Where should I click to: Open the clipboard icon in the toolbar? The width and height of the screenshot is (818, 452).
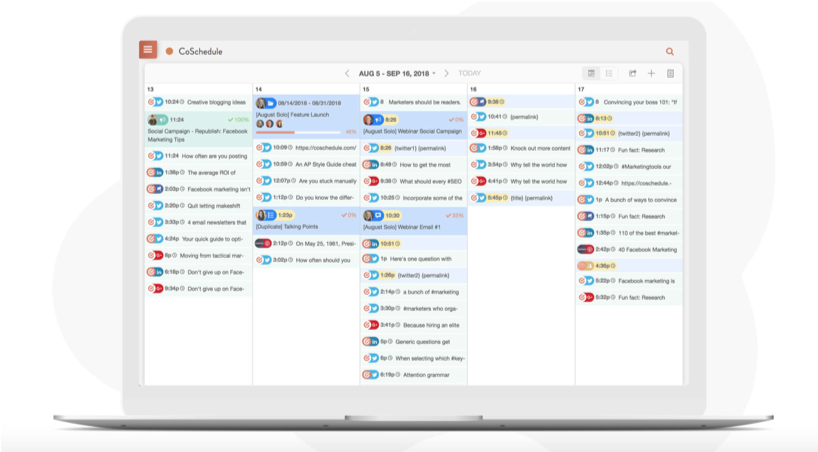670,73
